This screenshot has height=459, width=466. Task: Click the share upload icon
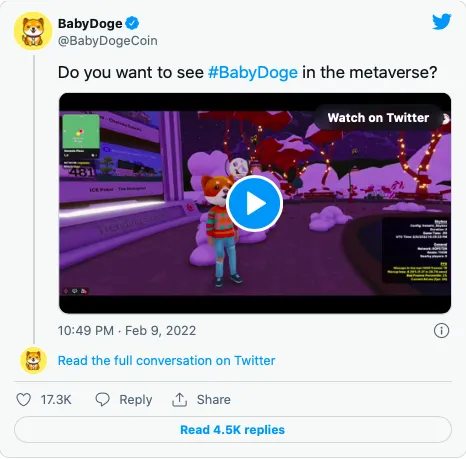pos(179,399)
